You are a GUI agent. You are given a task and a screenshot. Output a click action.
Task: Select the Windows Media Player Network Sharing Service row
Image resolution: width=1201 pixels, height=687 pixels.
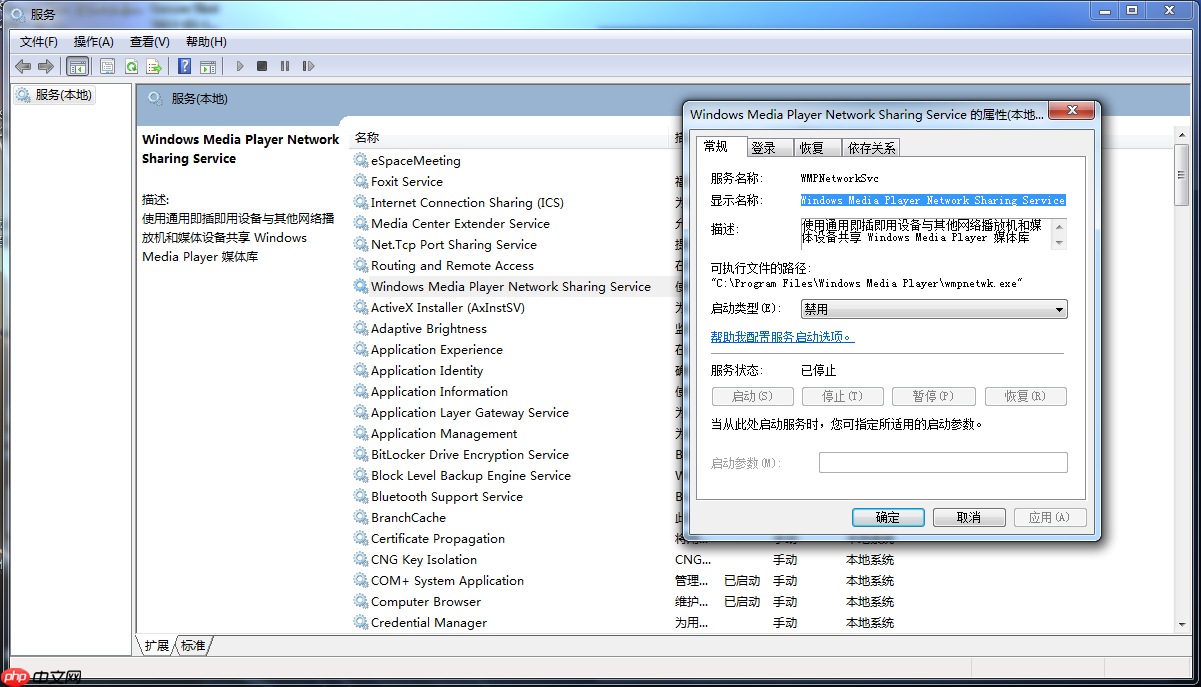pos(510,286)
